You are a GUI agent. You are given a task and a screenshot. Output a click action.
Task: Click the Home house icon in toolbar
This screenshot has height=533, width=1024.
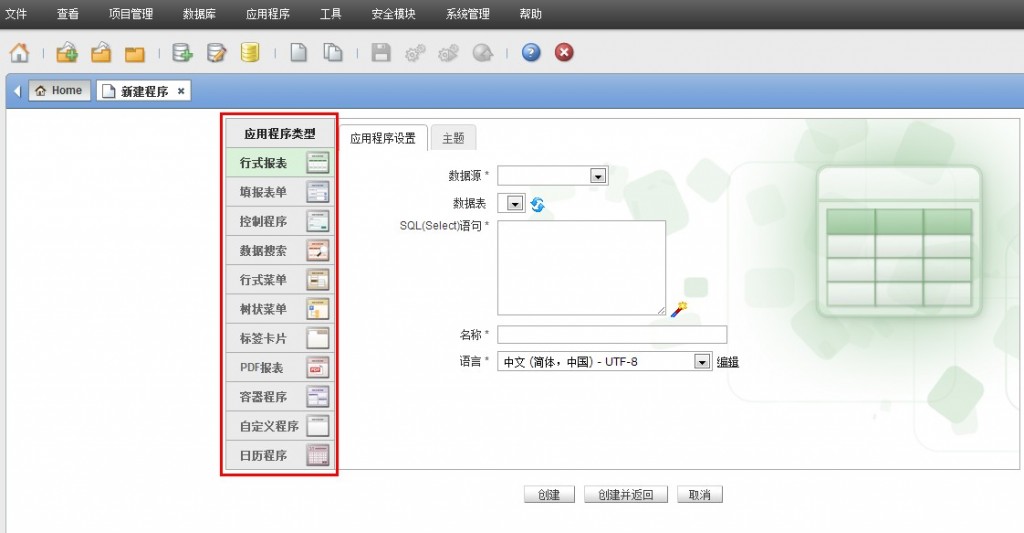tap(19, 53)
